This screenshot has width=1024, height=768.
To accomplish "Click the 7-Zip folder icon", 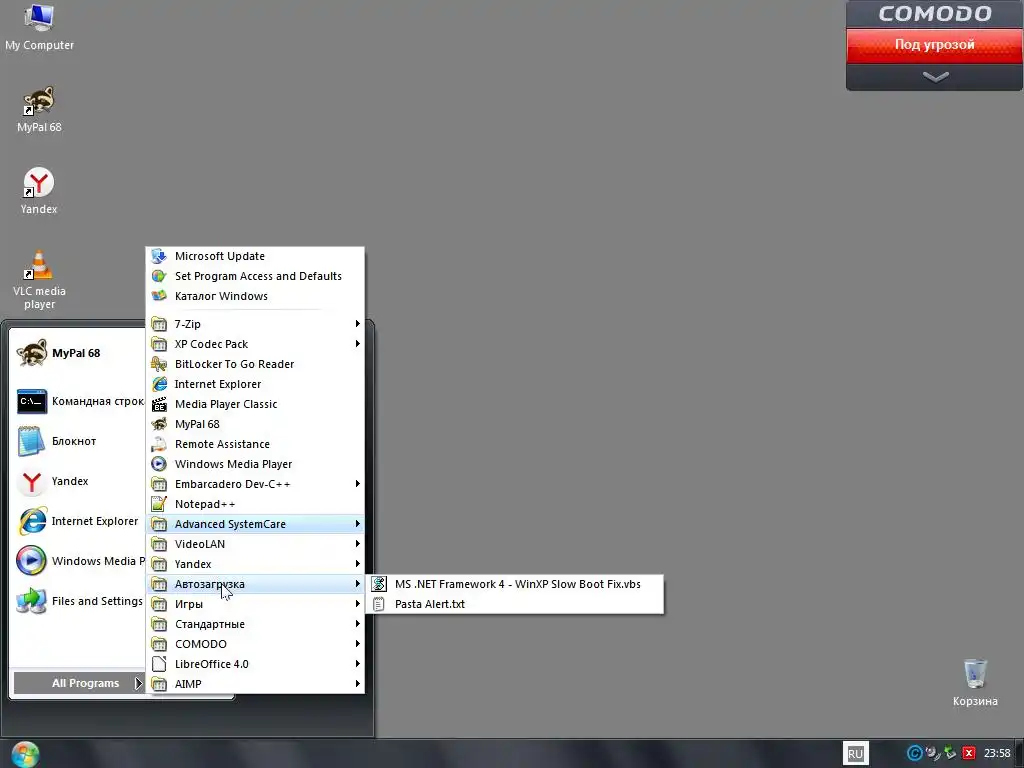I will tap(159, 324).
